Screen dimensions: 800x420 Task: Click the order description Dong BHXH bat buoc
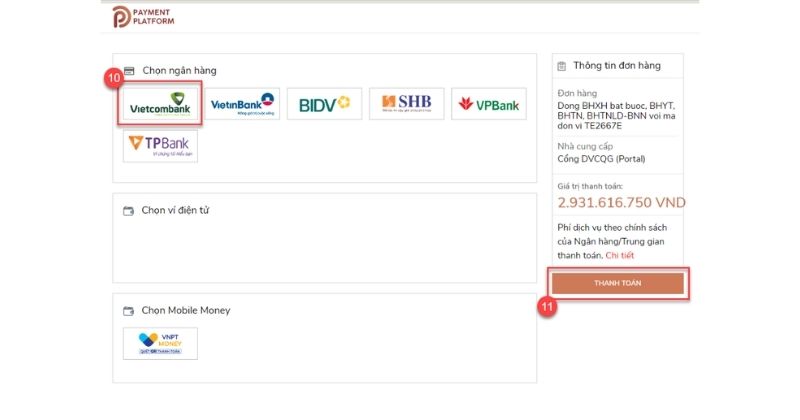click(616, 115)
